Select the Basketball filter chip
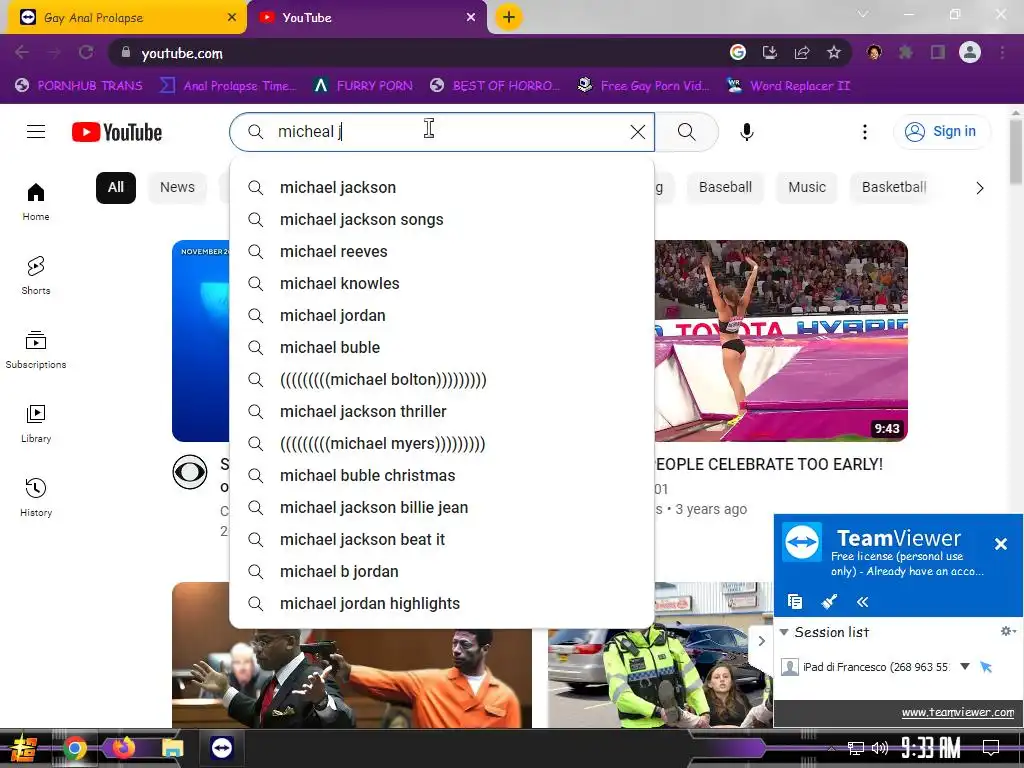The width and height of the screenshot is (1024, 768). [x=893, y=187]
